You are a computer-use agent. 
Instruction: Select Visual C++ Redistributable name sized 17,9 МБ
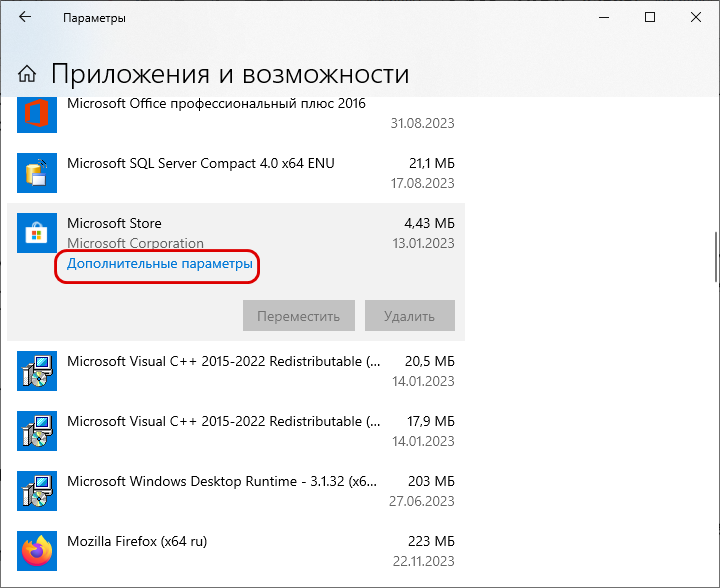[224, 422]
